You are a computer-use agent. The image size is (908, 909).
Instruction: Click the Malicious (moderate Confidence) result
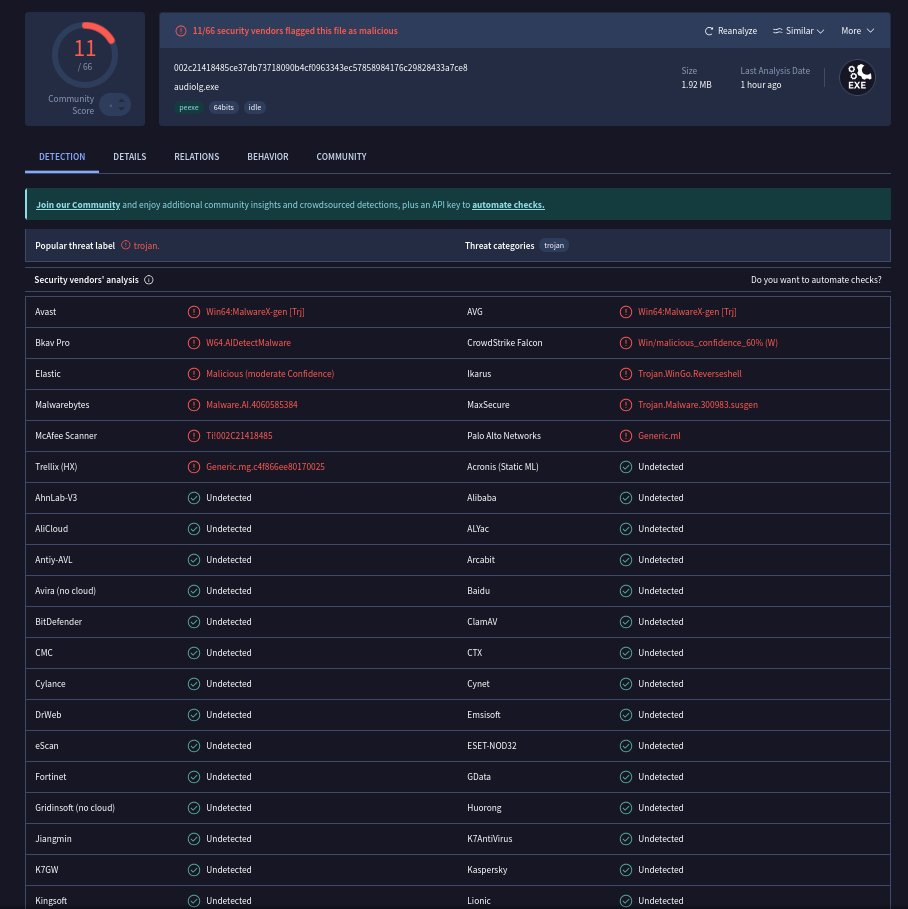point(270,374)
